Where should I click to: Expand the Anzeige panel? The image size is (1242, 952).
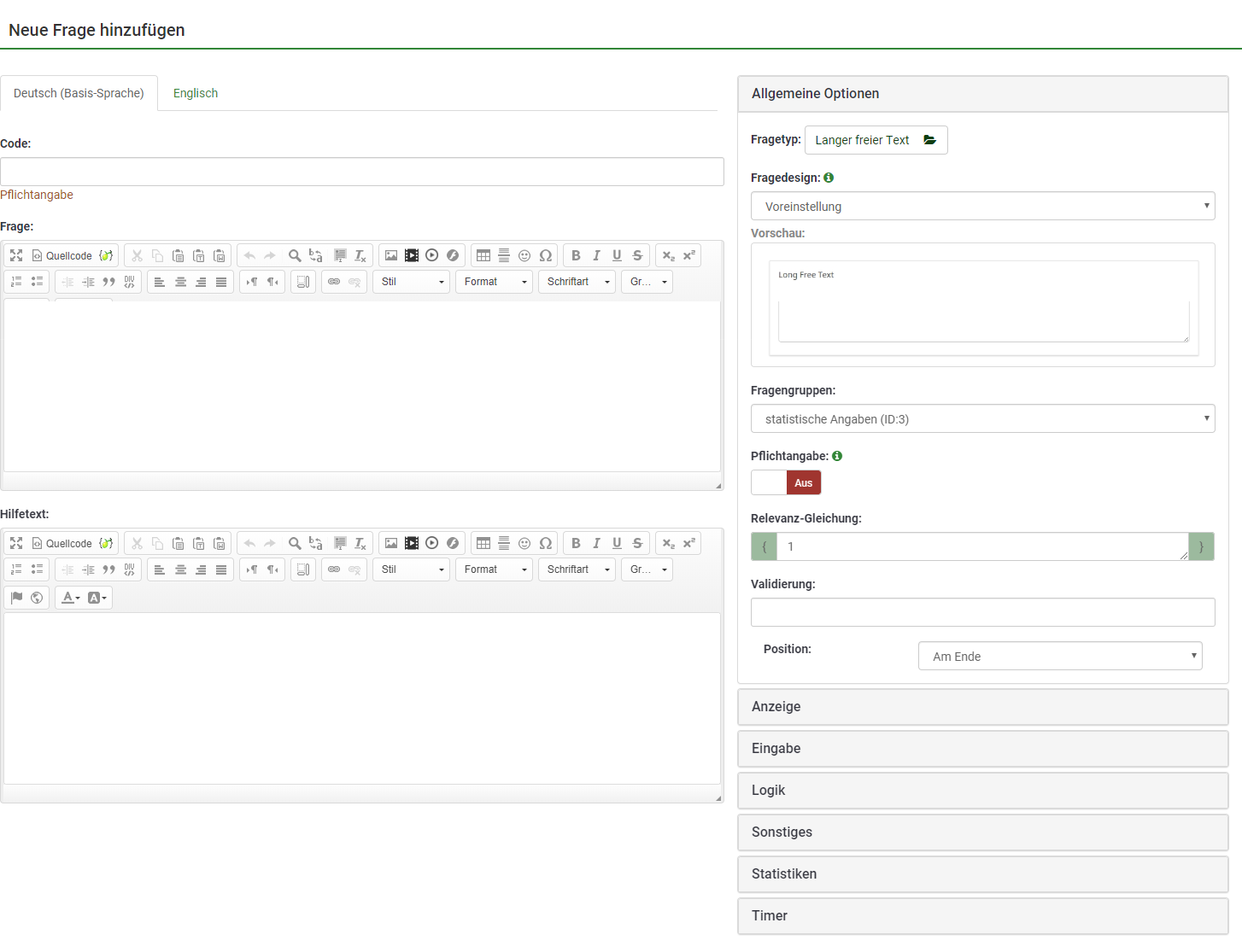tap(982, 706)
